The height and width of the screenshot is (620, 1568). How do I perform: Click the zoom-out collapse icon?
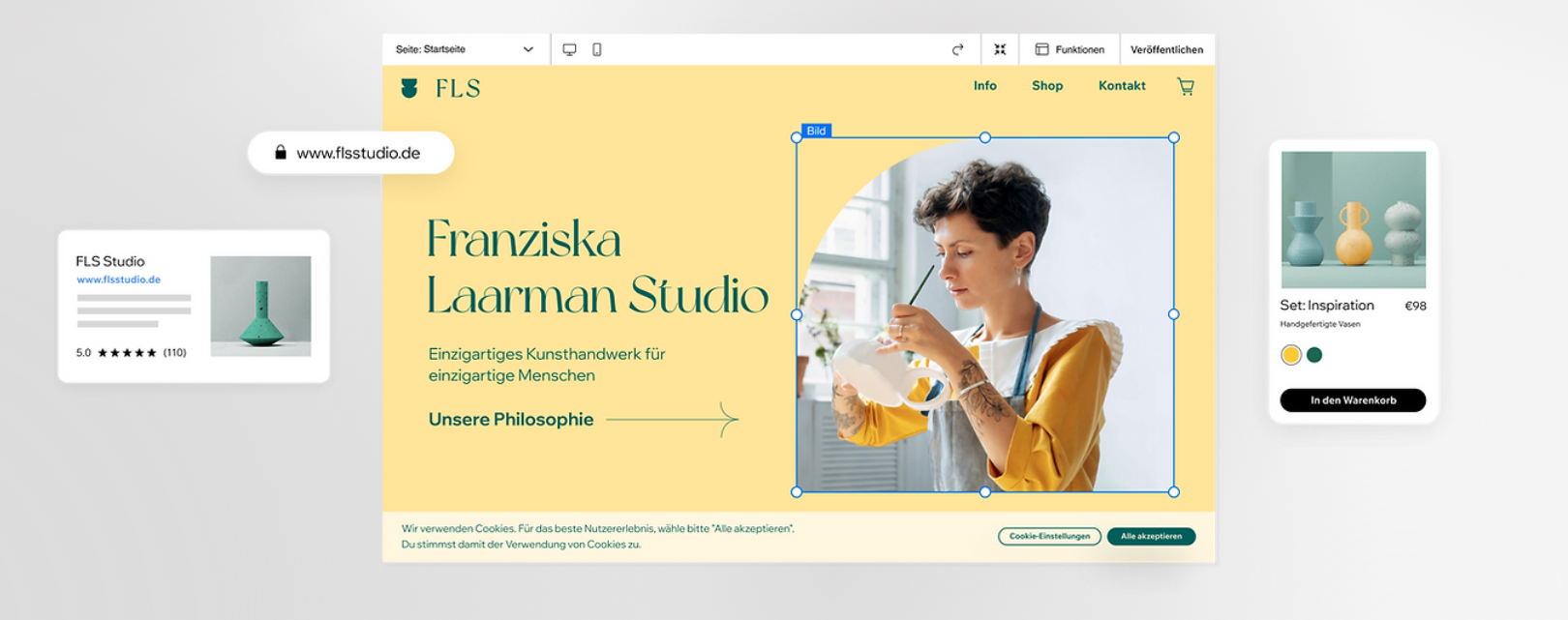(x=1000, y=49)
